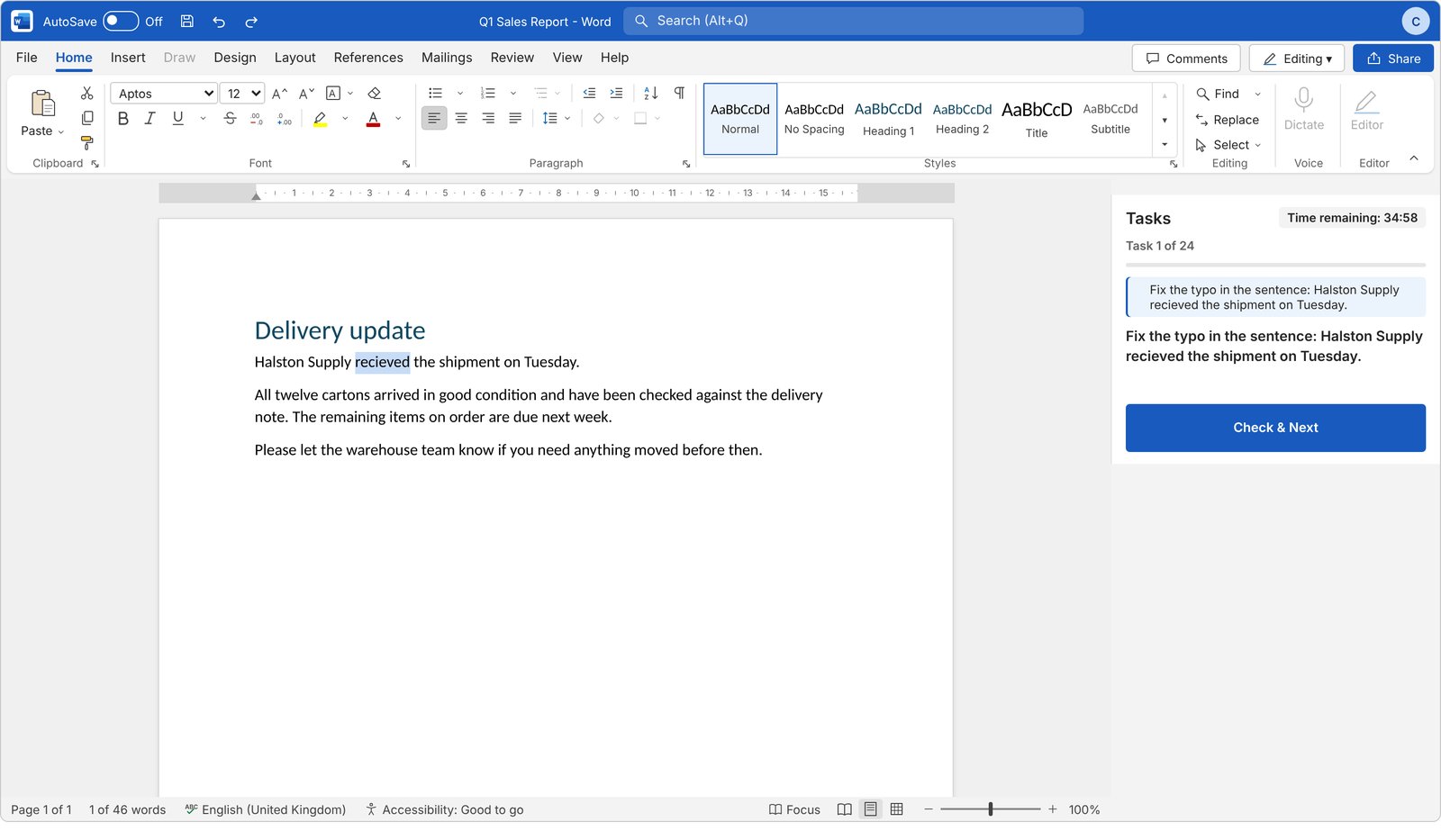This screenshot has width=1441, height=840.
Task: Toggle show paragraph marks pilcrow
Action: 679,93
